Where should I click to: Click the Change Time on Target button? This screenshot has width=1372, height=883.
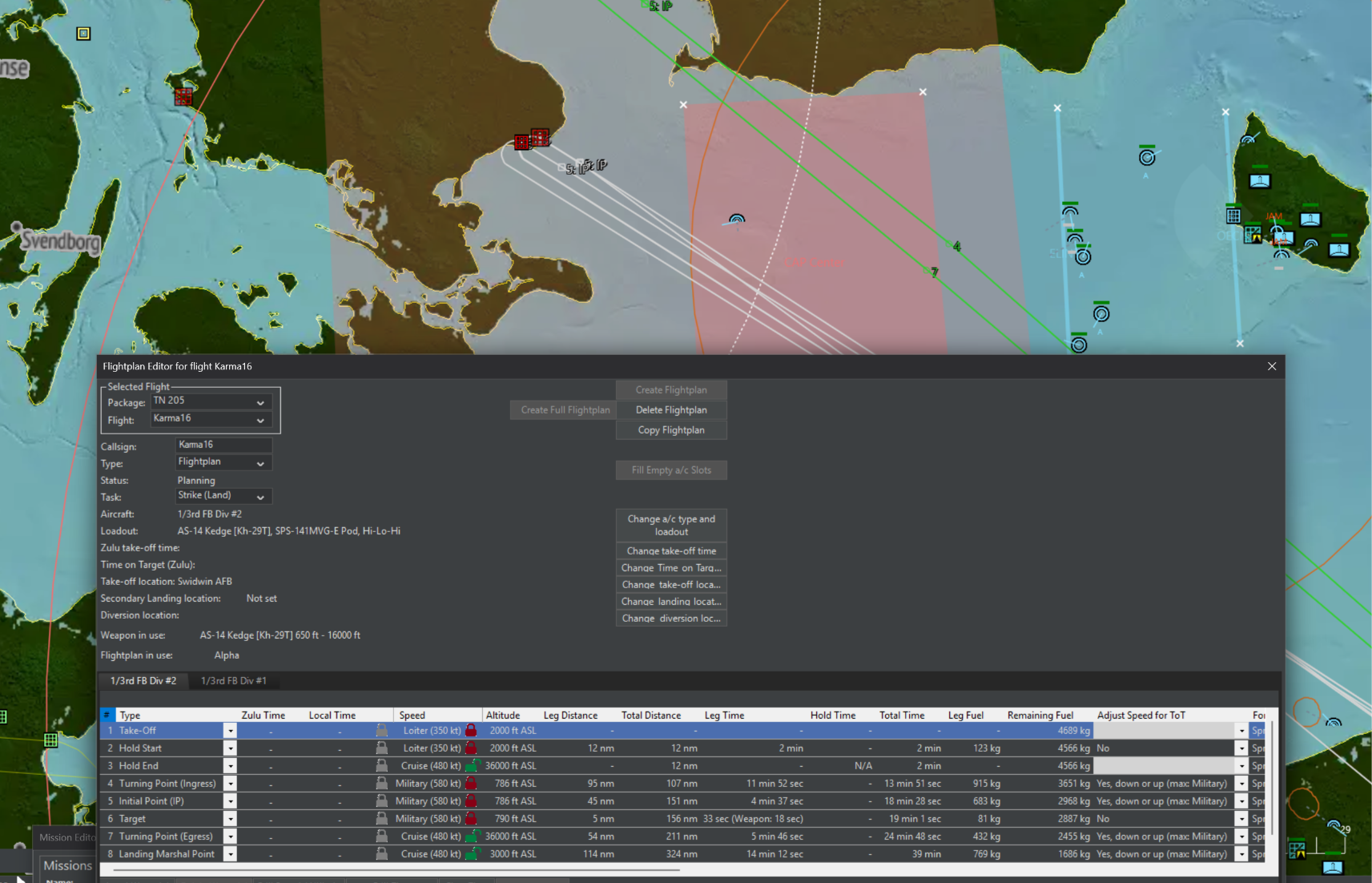pyautogui.click(x=671, y=567)
